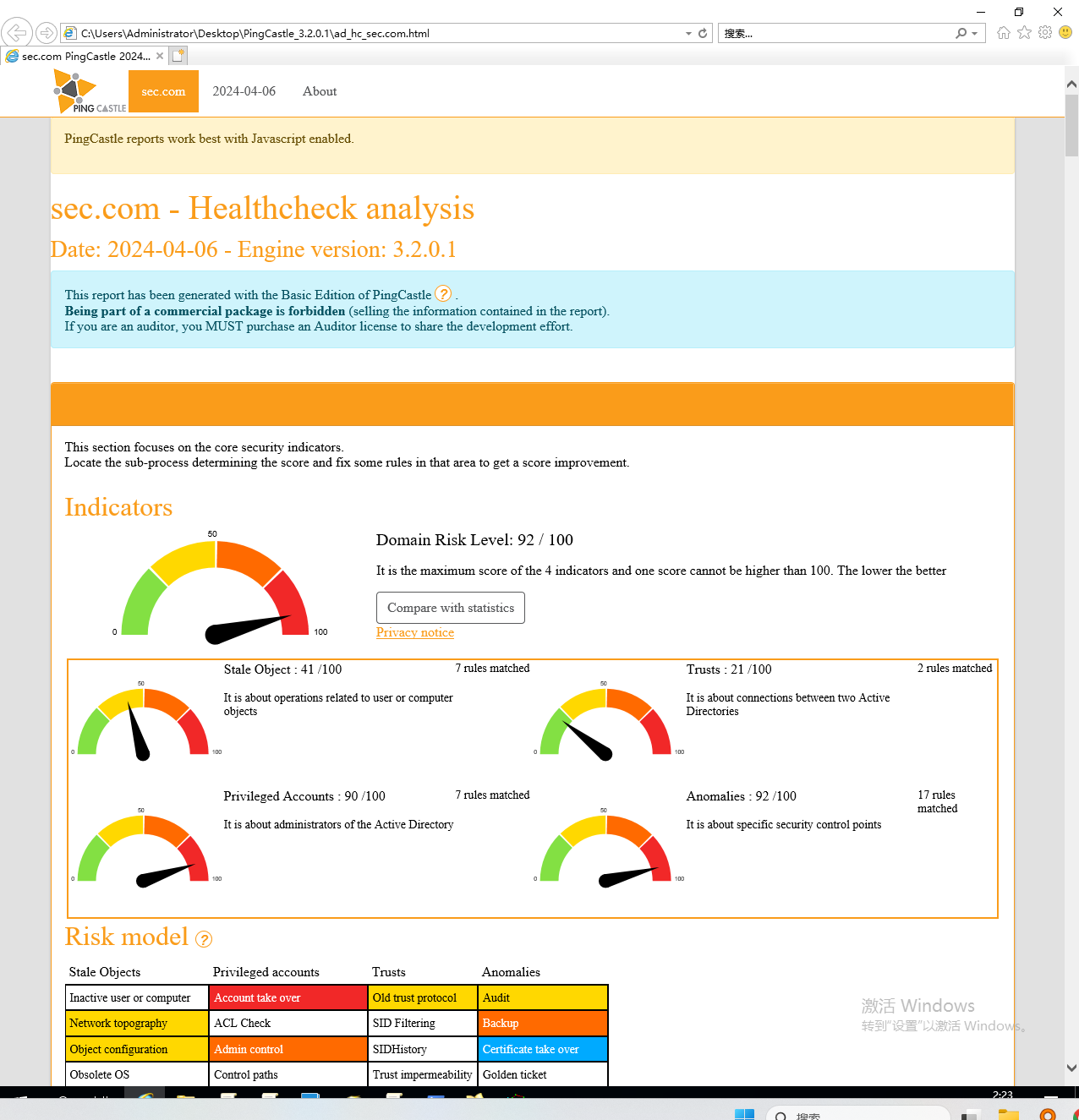Click the PingCastle logo in the navbar
The width and height of the screenshot is (1079, 1120).
[89, 92]
